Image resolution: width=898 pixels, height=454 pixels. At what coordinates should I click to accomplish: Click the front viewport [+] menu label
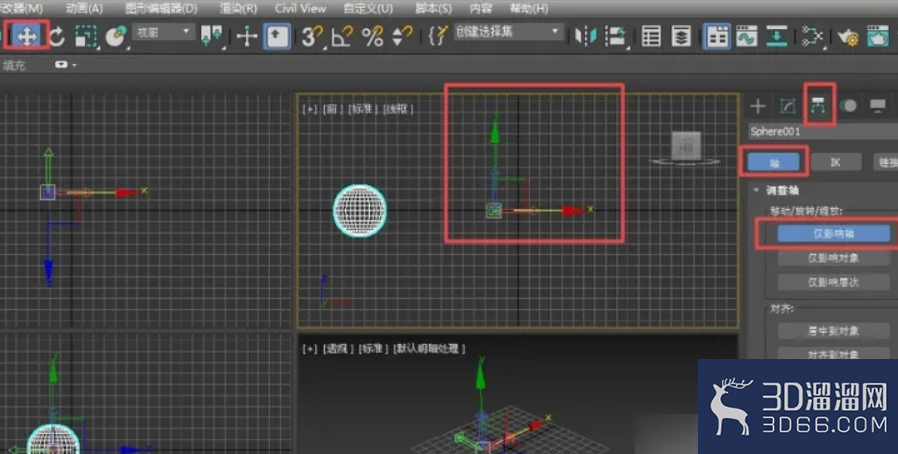[x=309, y=109]
